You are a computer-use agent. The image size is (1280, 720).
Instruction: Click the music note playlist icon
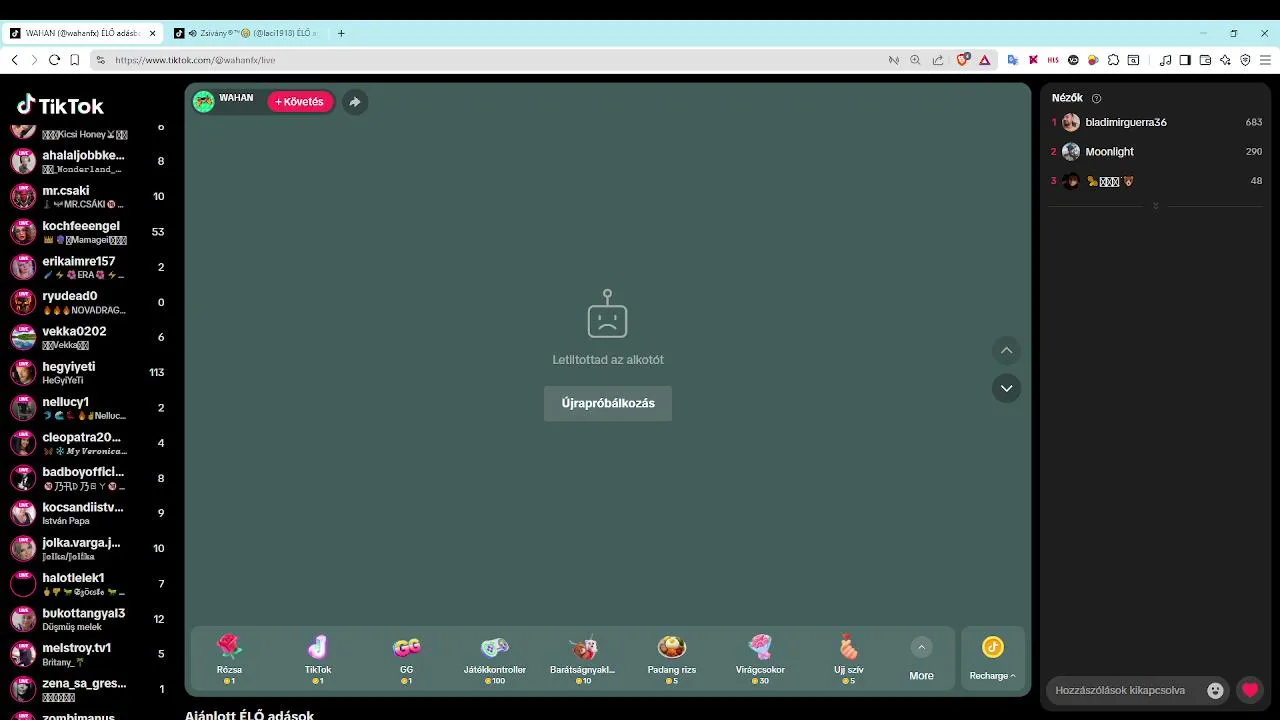pos(1165,60)
